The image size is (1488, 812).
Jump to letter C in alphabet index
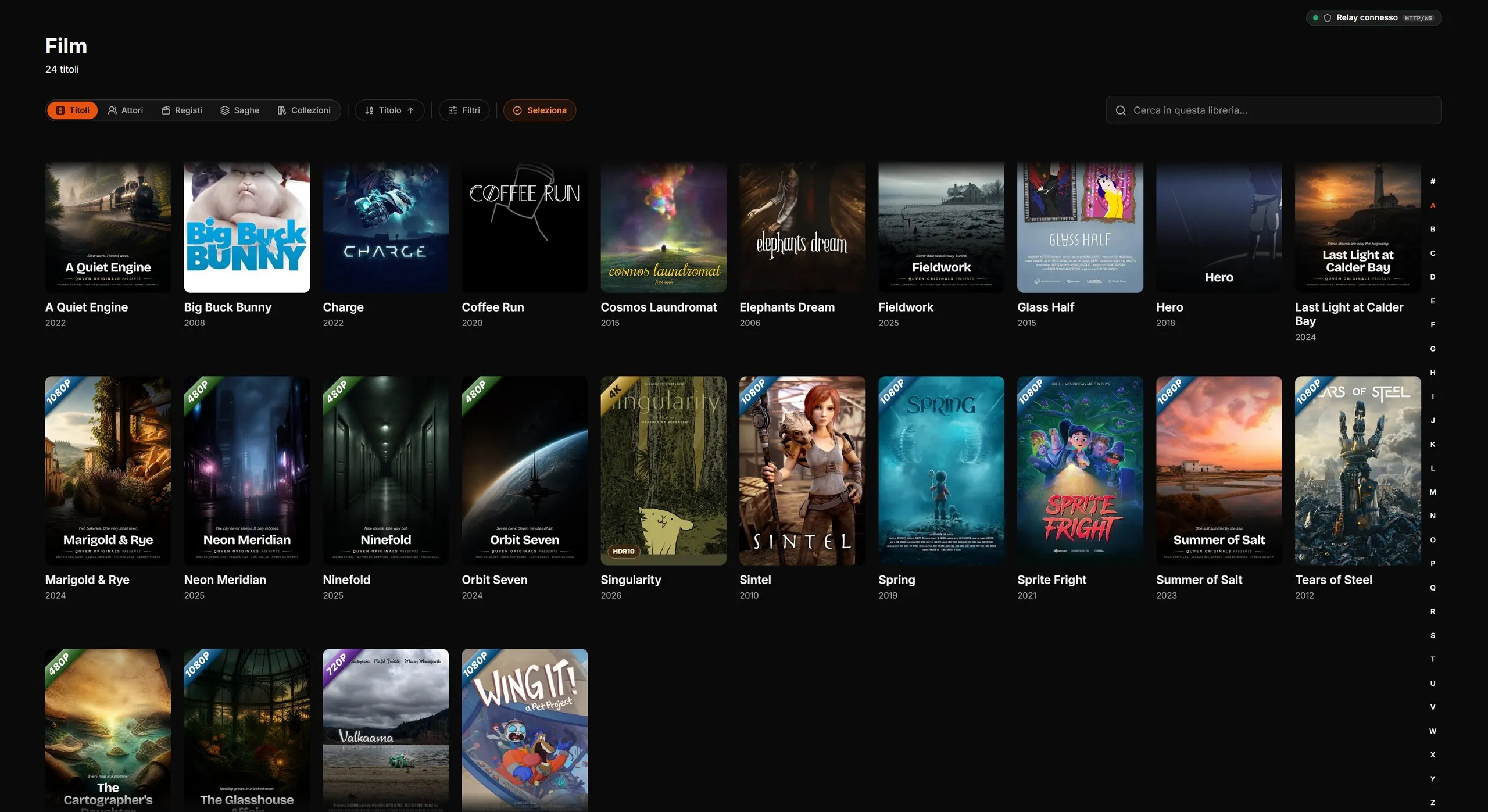tap(1433, 253)
